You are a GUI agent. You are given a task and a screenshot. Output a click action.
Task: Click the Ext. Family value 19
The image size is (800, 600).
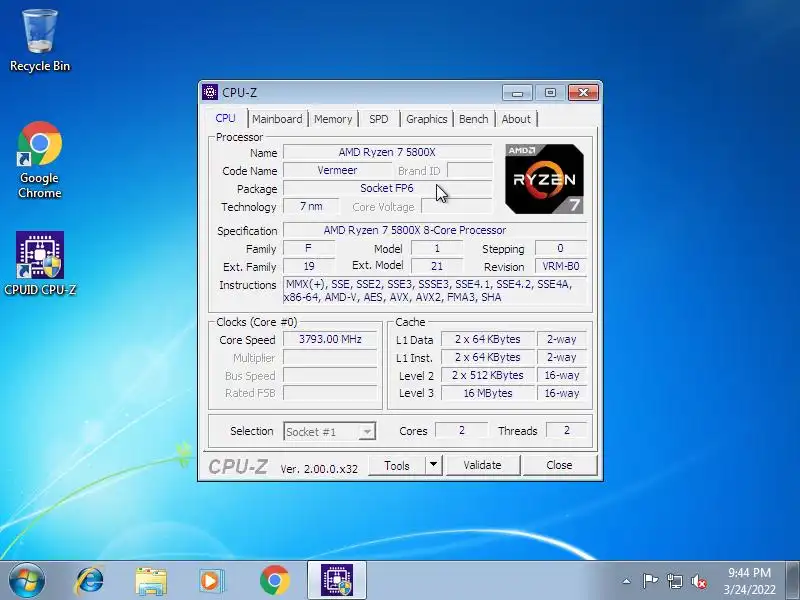309,266
